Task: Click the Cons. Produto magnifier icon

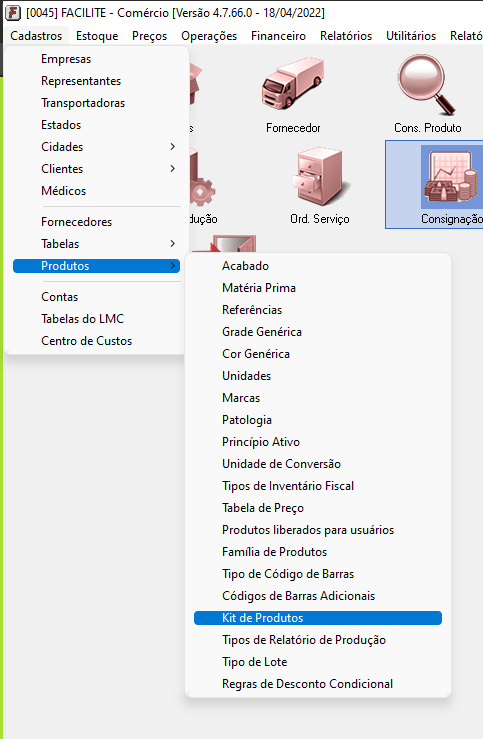Action: pos(427,85)
